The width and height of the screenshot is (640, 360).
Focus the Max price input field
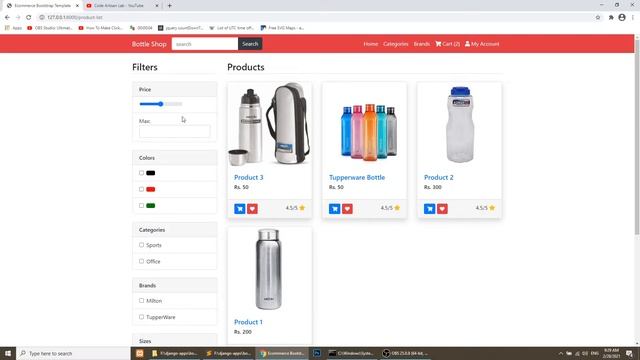(x=174, y=131)
